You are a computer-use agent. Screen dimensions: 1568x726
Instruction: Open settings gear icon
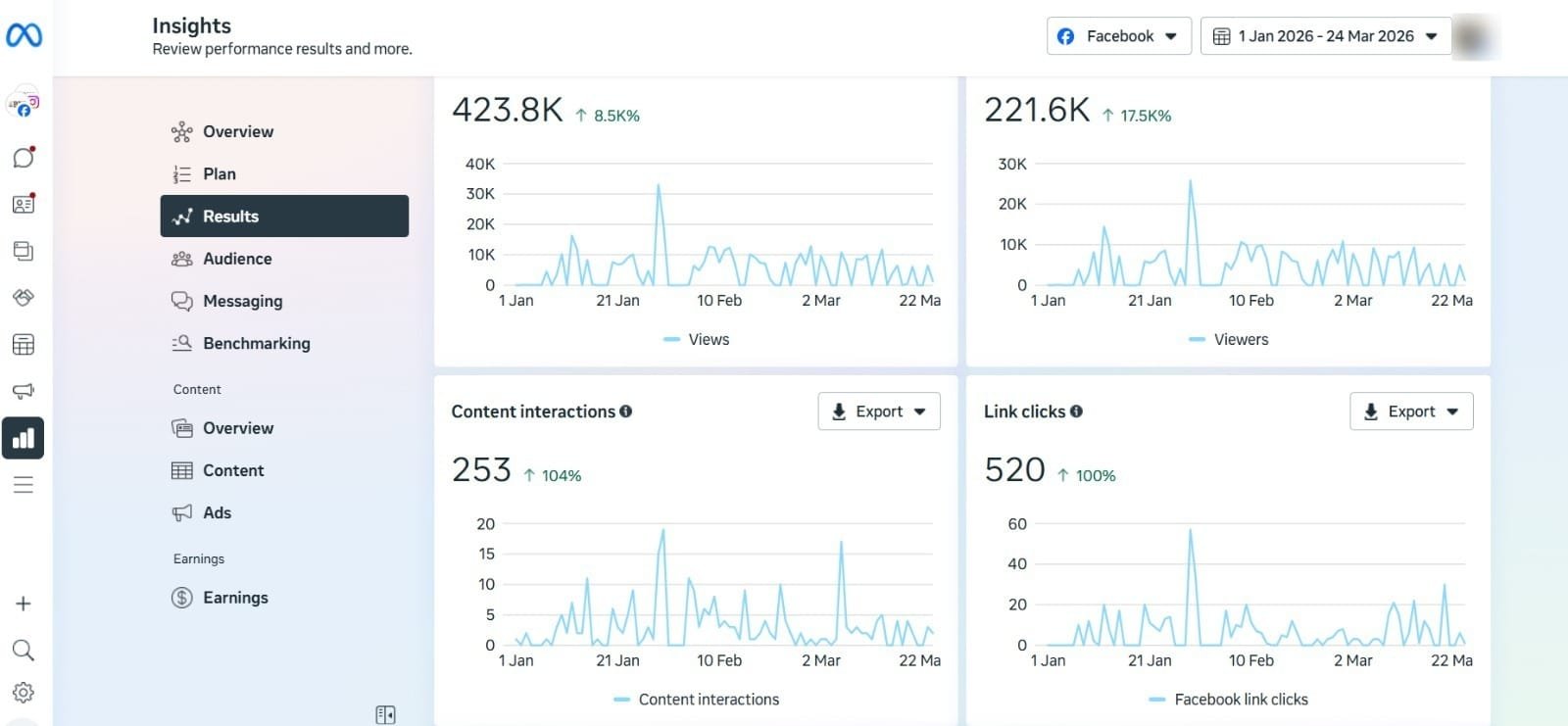pos(24,693)
